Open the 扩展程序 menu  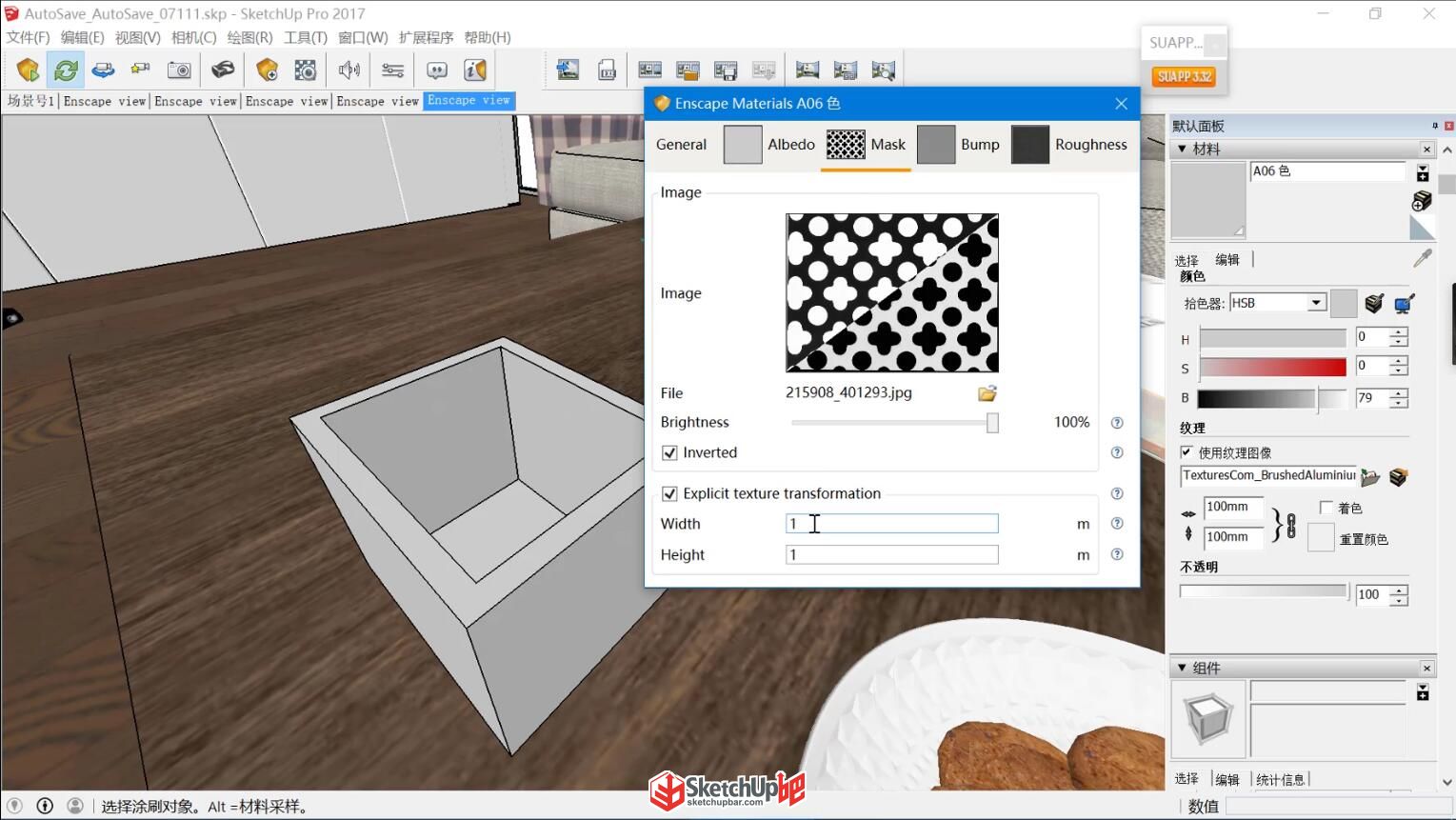[426, 37]
